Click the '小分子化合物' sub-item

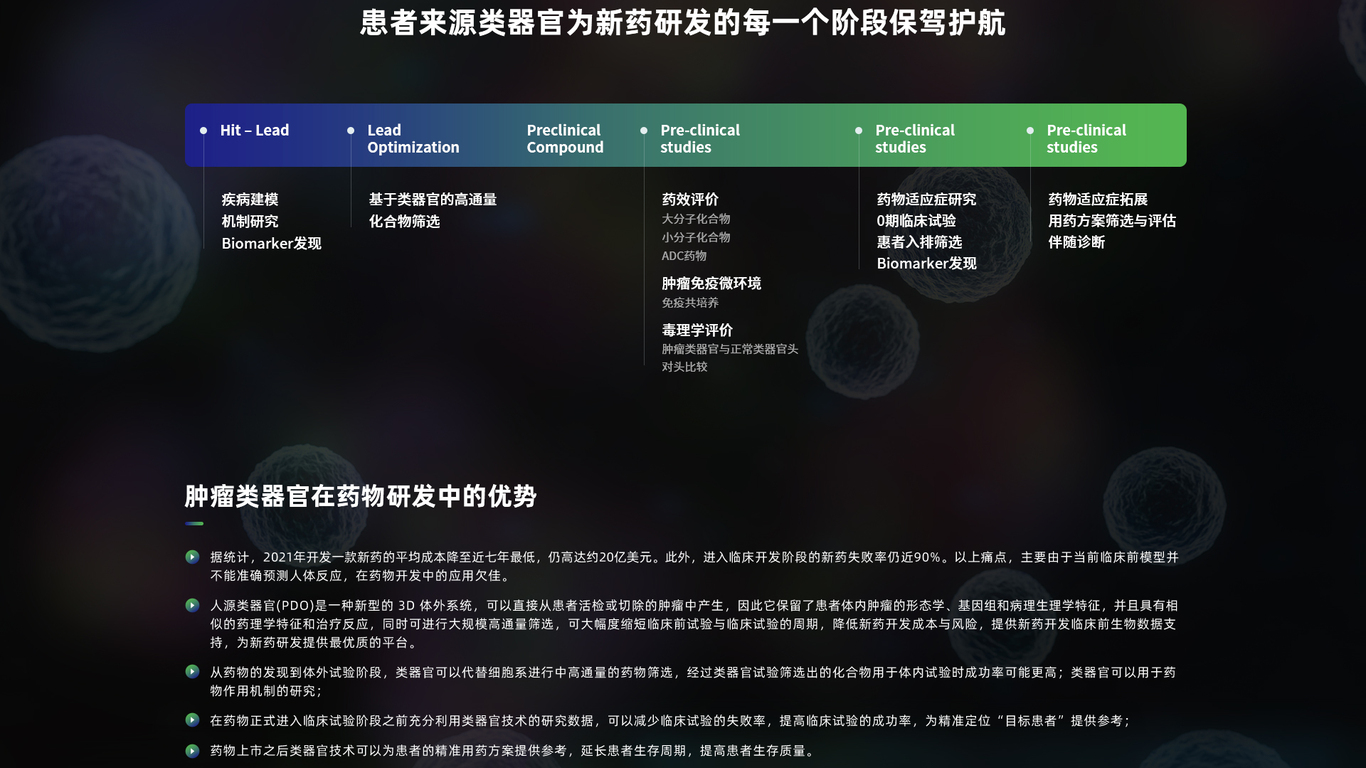[x=696, y=238]
